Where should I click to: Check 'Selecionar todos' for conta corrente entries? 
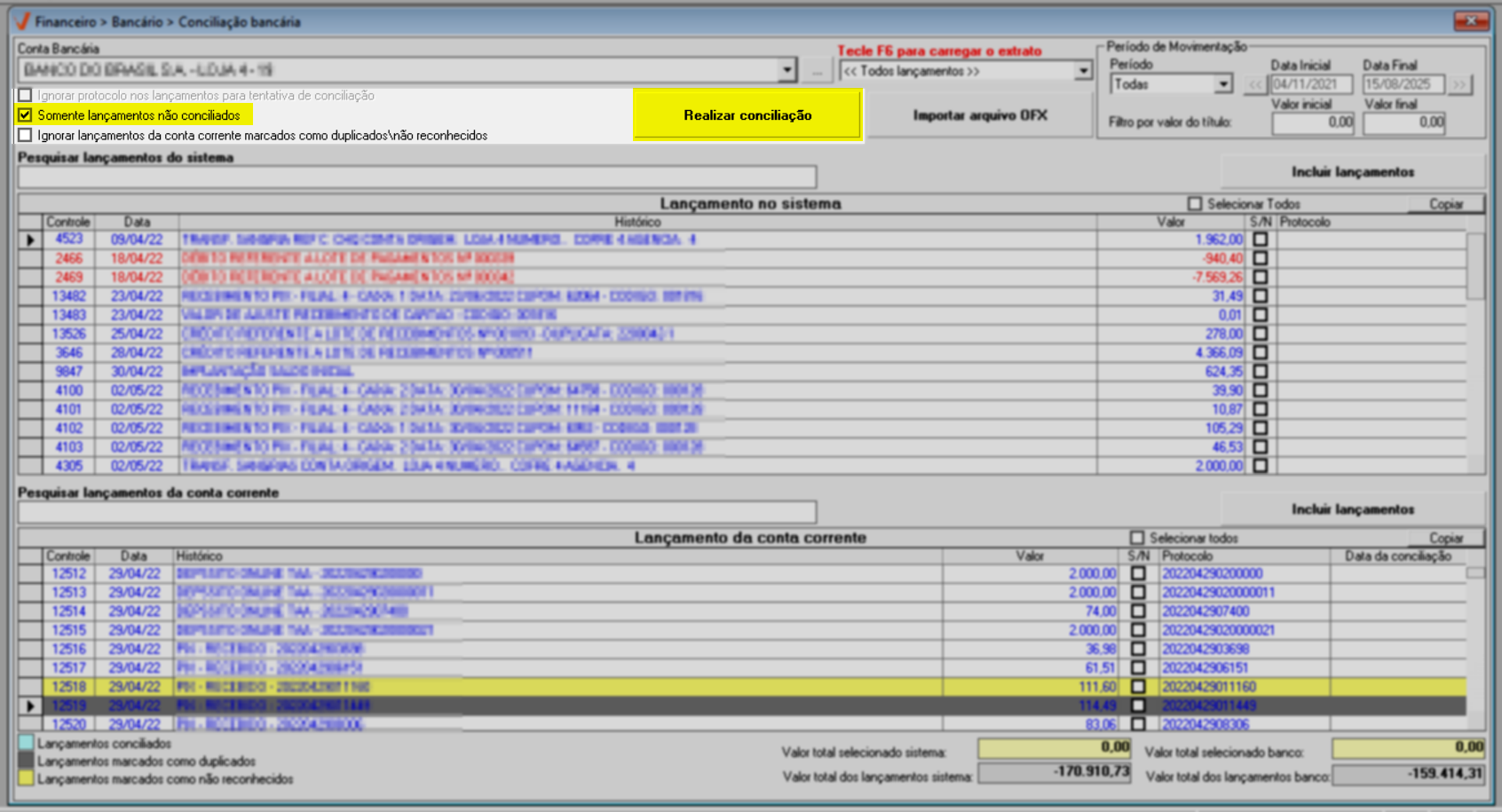coord(1137,538)
